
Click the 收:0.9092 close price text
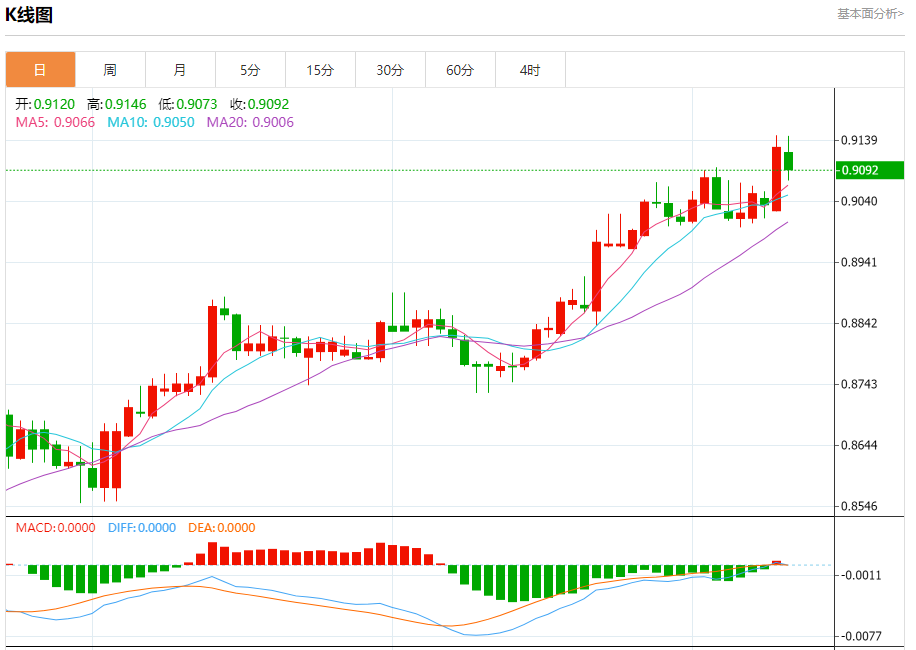click(259, 104)
